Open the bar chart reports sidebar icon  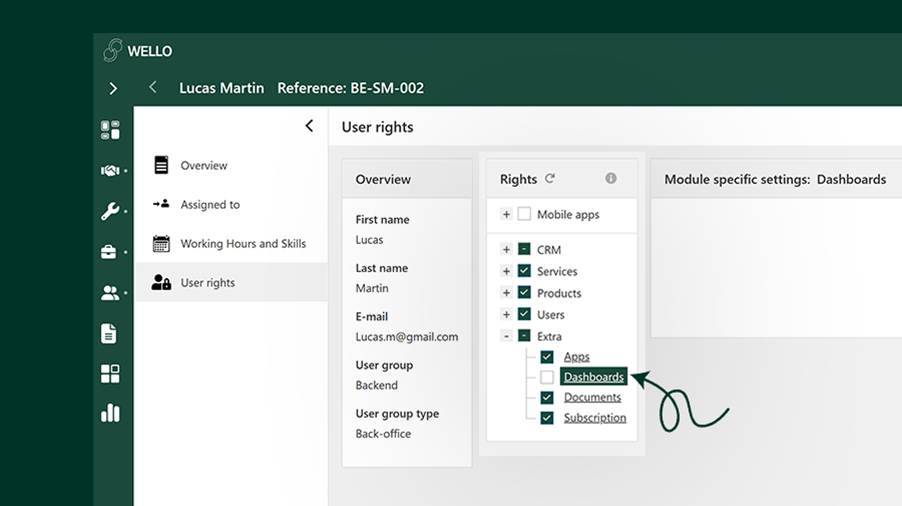110,413
